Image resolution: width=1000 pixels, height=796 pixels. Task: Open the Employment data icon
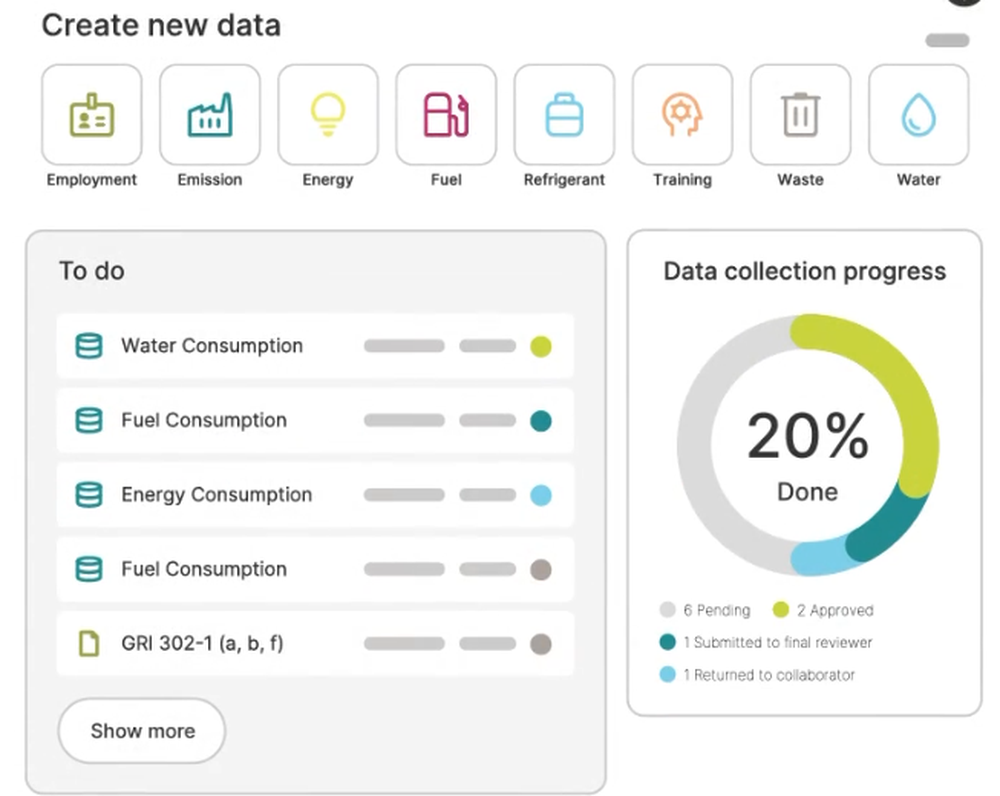(91, 115)
